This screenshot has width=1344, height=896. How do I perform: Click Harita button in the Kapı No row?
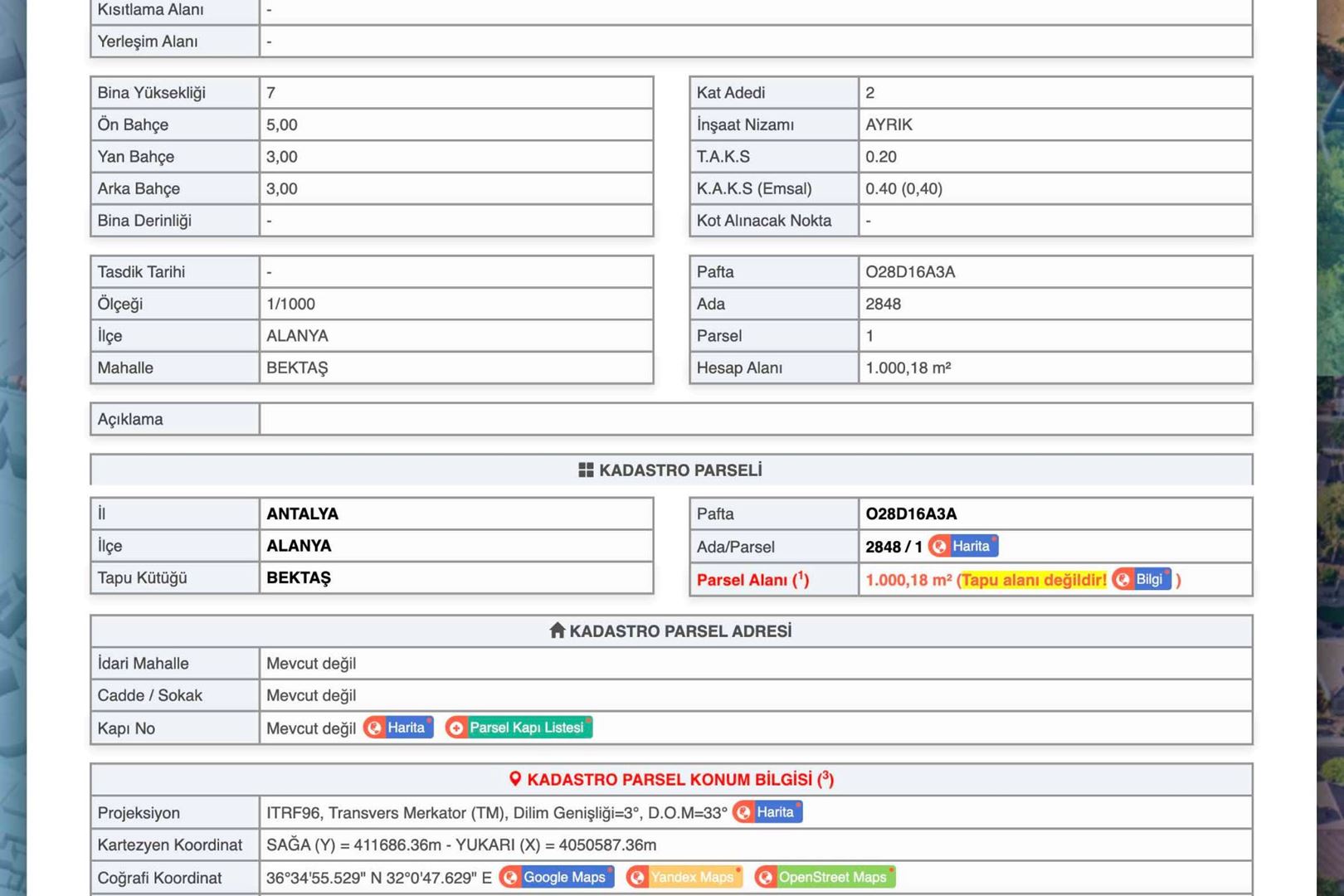pos(398,728)
